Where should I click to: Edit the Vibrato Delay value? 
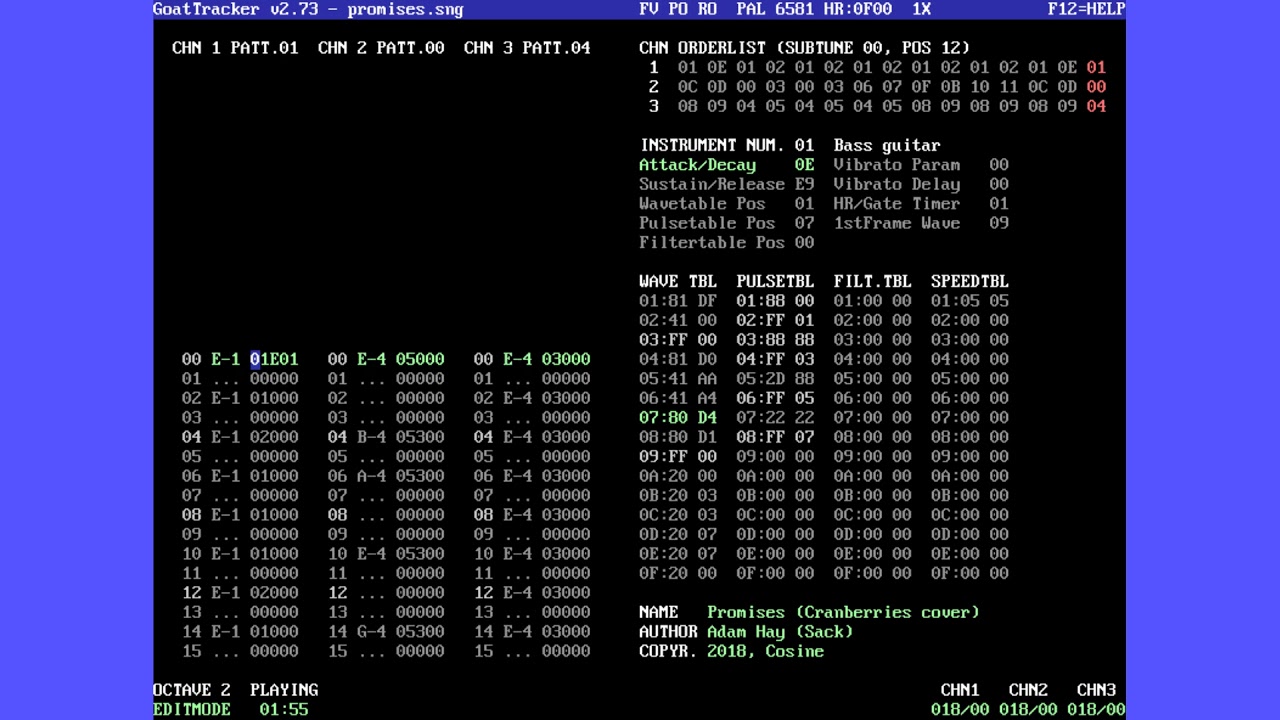[x=999, y=184]
